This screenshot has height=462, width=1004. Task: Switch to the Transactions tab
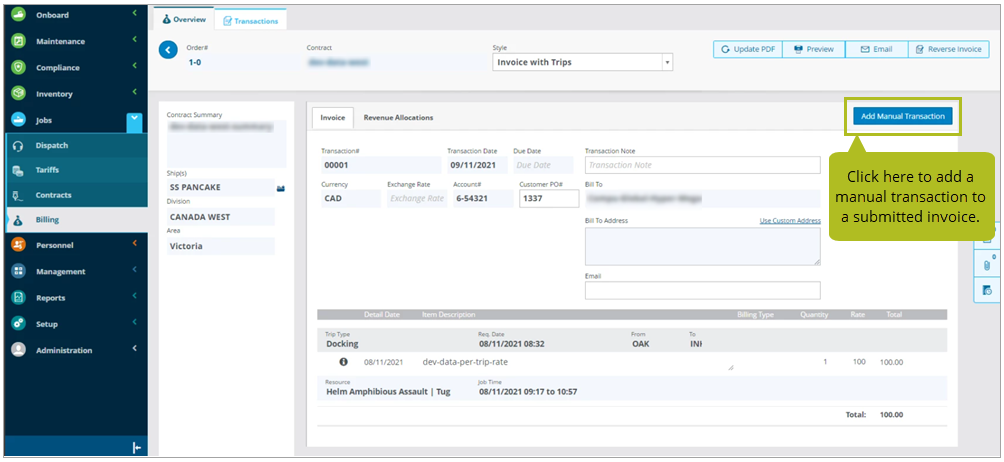(250, 20)
